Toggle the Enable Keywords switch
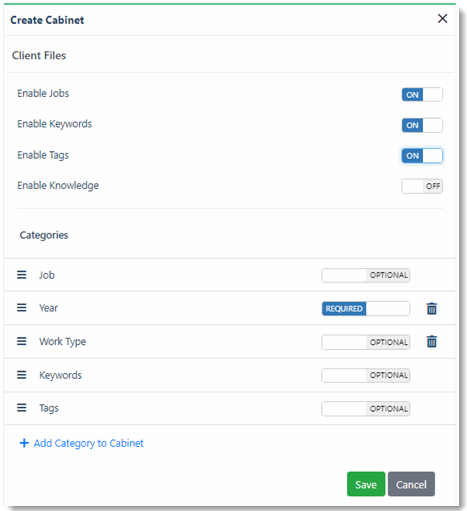This screenshot has width=467, height=511. tap(422, 125)
